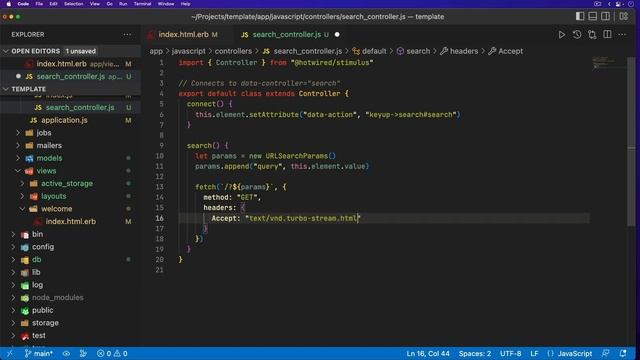The width and height of the screenshot is (640, 360).
Task: Expand the bin folder
Action: click(x=13, y=234)
